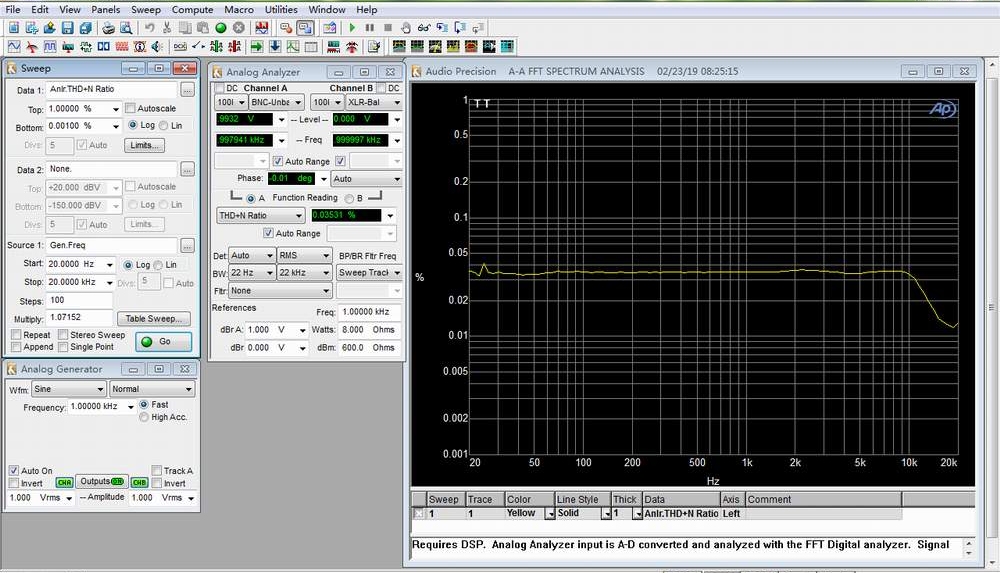Click the green Play macro icon
This screenshot has height=573, width=1000.
click(352, 28)
